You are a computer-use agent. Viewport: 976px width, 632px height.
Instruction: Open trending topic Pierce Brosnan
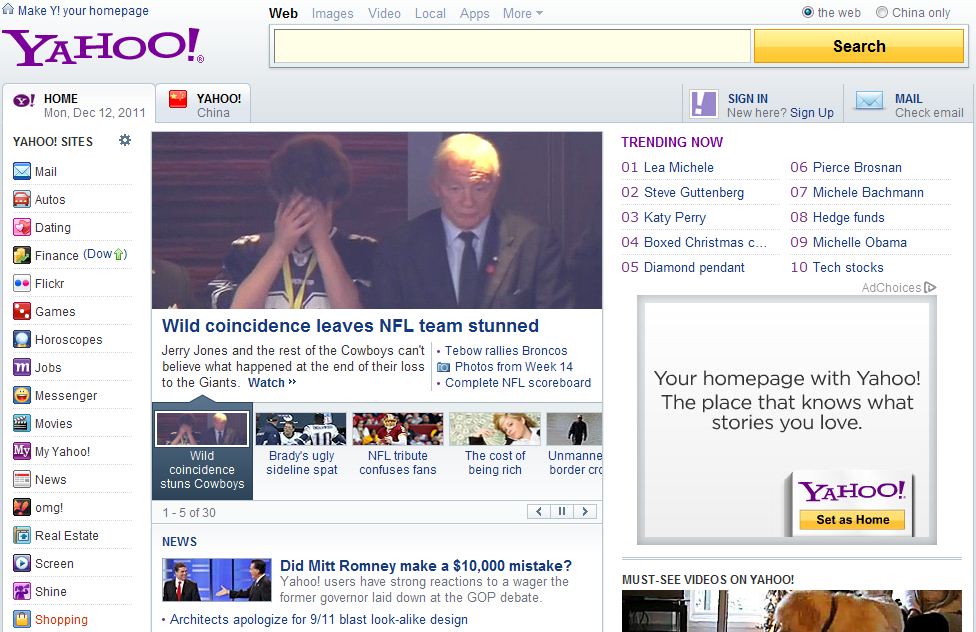coord(857,167)
